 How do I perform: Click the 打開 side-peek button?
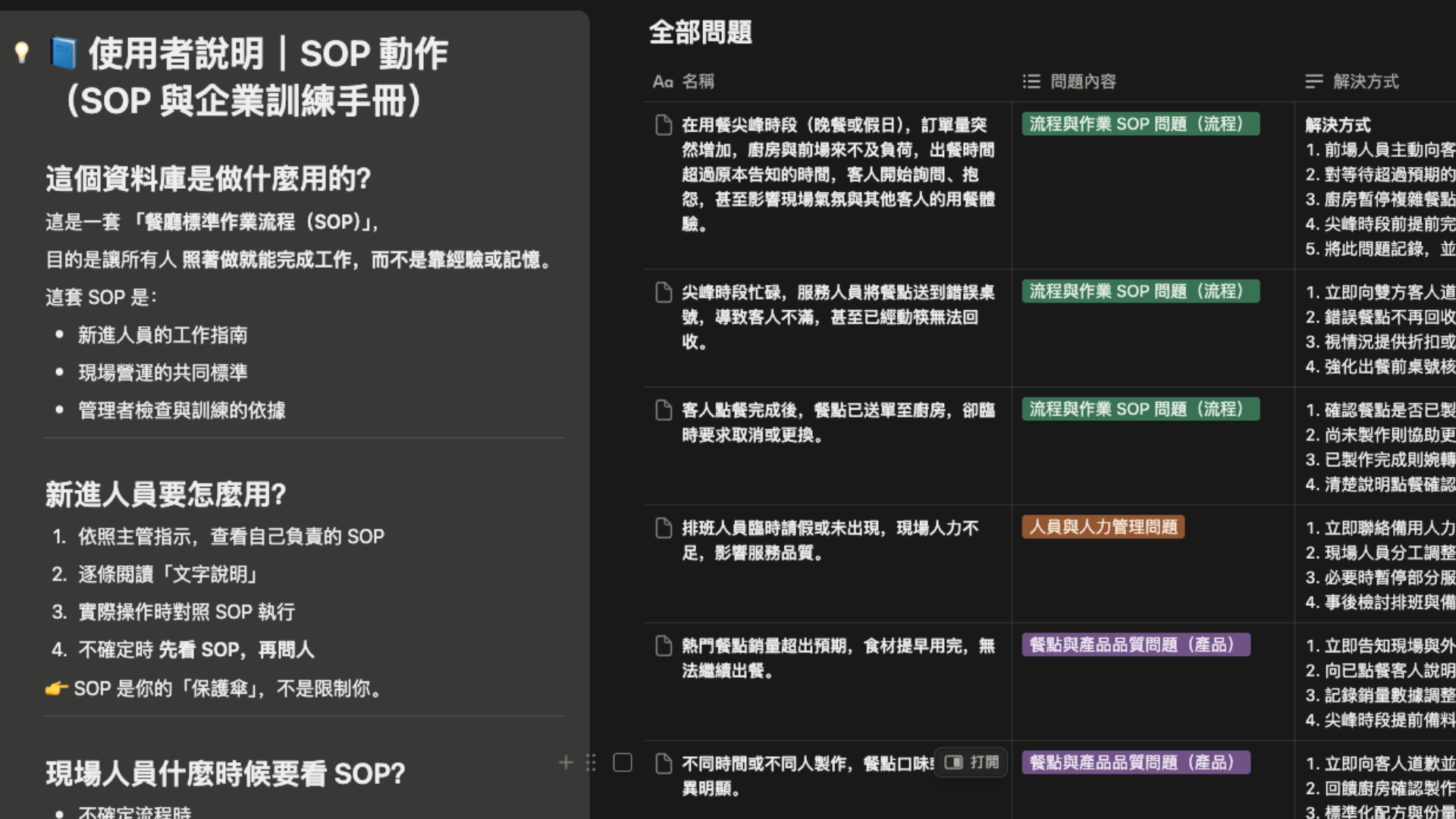pyautogui.click(x=971, y=762)
